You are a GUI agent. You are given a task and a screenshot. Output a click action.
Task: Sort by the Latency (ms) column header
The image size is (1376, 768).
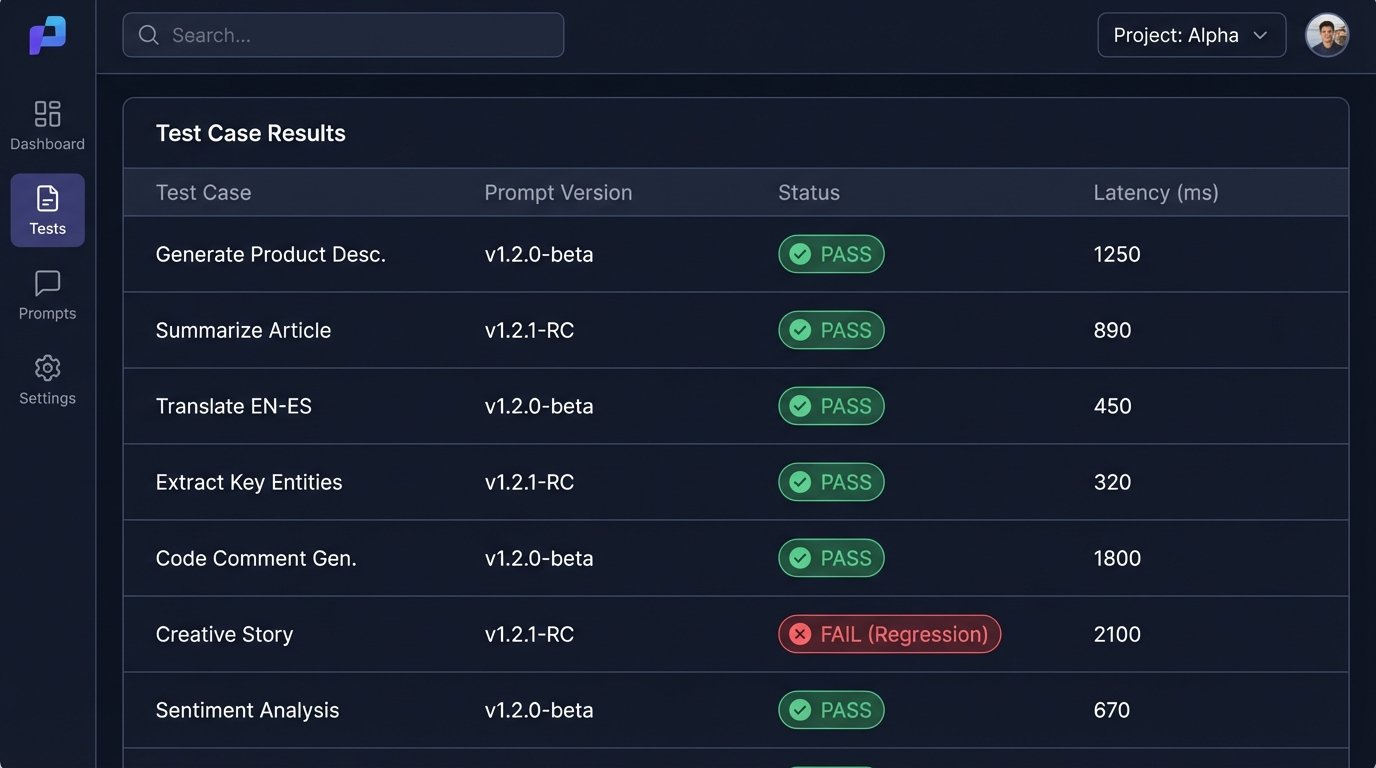1155,193
